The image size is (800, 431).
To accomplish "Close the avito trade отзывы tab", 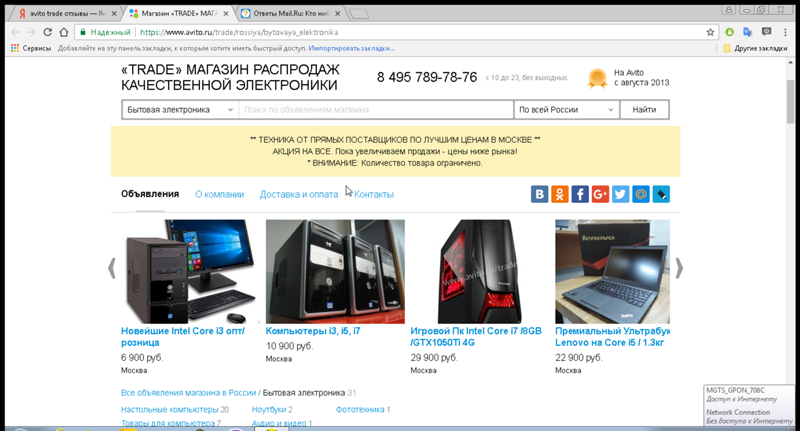I will click(x=114, y=14).
